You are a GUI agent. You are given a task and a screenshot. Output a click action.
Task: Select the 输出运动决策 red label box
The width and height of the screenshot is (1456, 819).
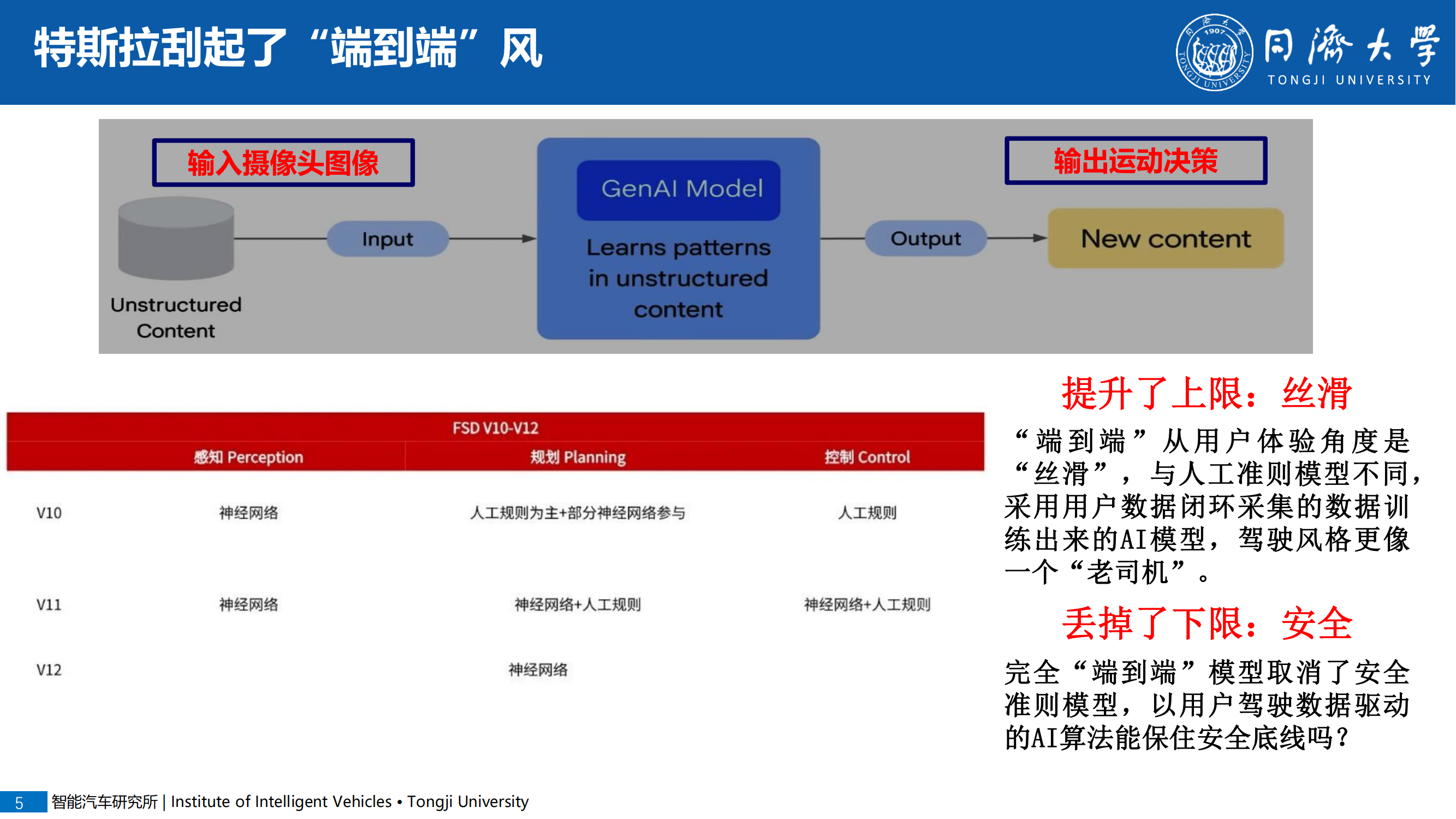coord(1136,161)
